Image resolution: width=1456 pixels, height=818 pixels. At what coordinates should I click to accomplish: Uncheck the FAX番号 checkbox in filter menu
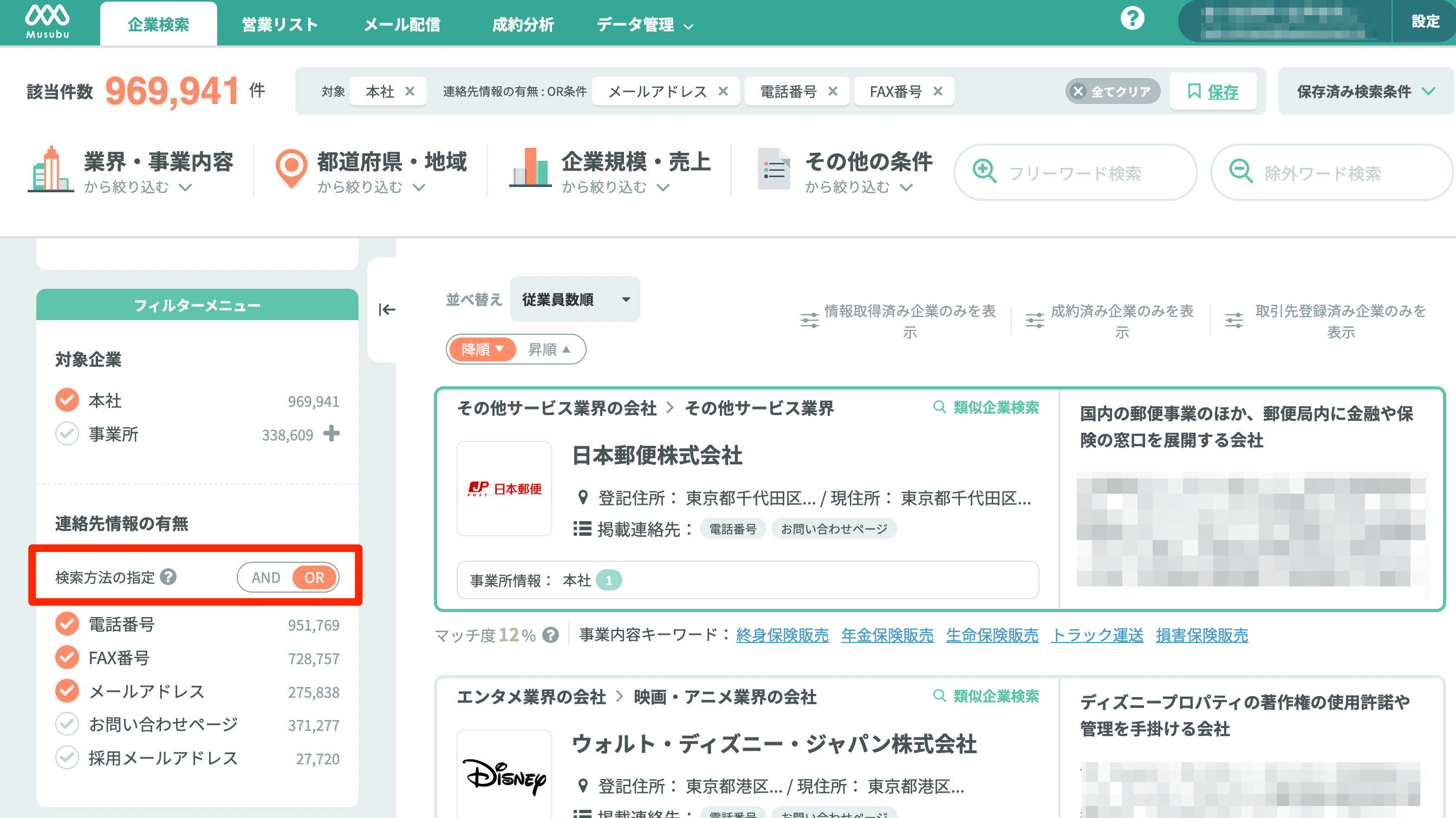click(67, 658)
